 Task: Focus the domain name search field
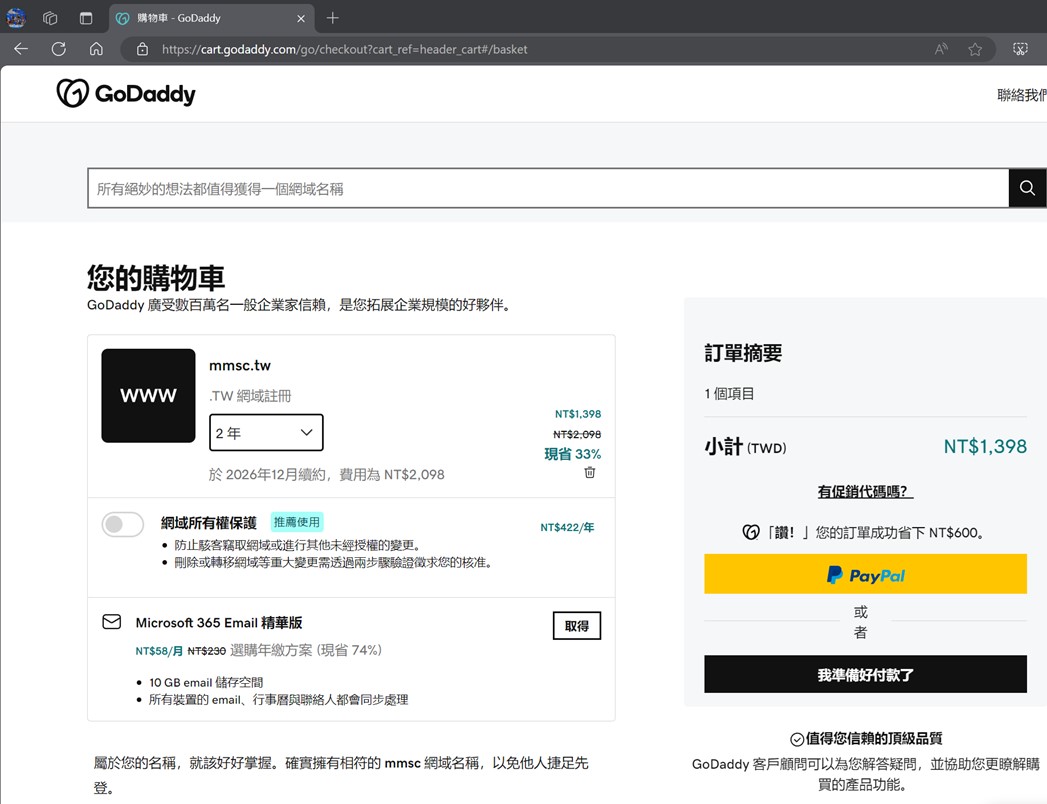click(x=548, y=188)
